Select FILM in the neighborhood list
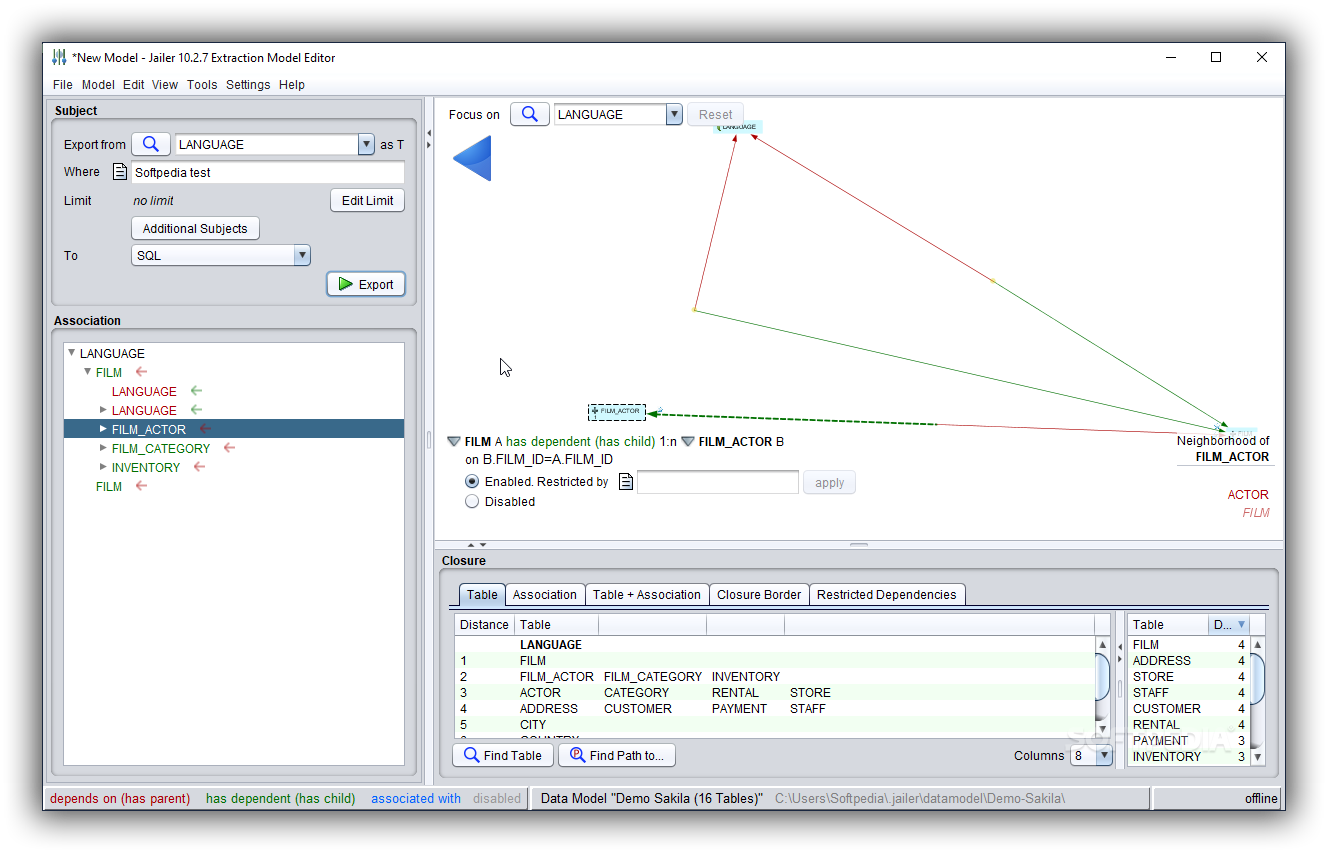1328x853 pixels. [x=1255, y=512]
